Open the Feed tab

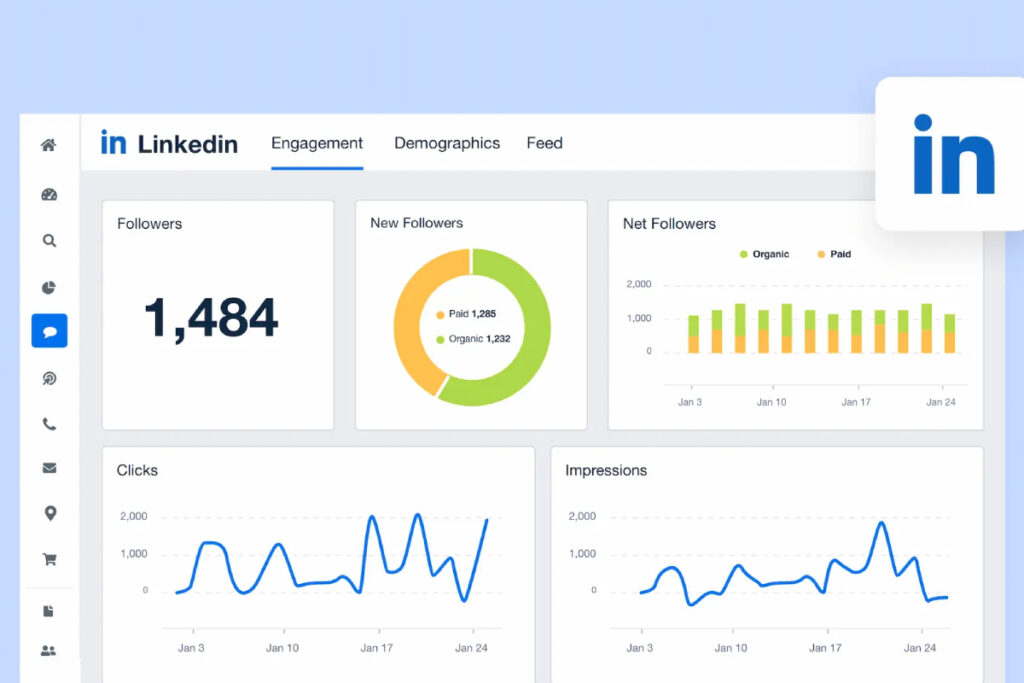click(x=544, y=143)
